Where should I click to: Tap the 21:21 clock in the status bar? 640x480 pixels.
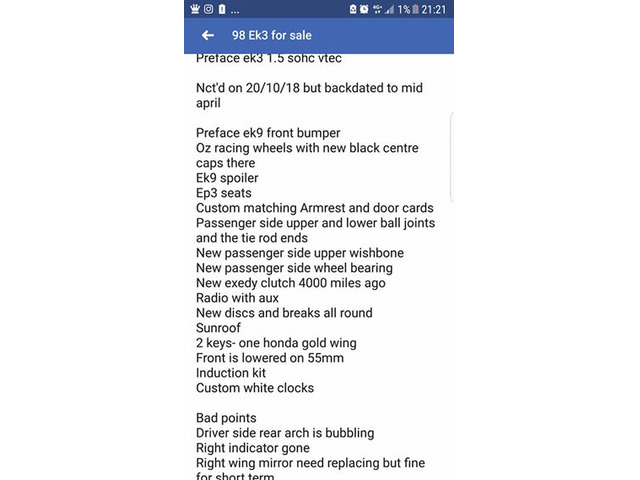pyautogui.click(x=434, y=9)
